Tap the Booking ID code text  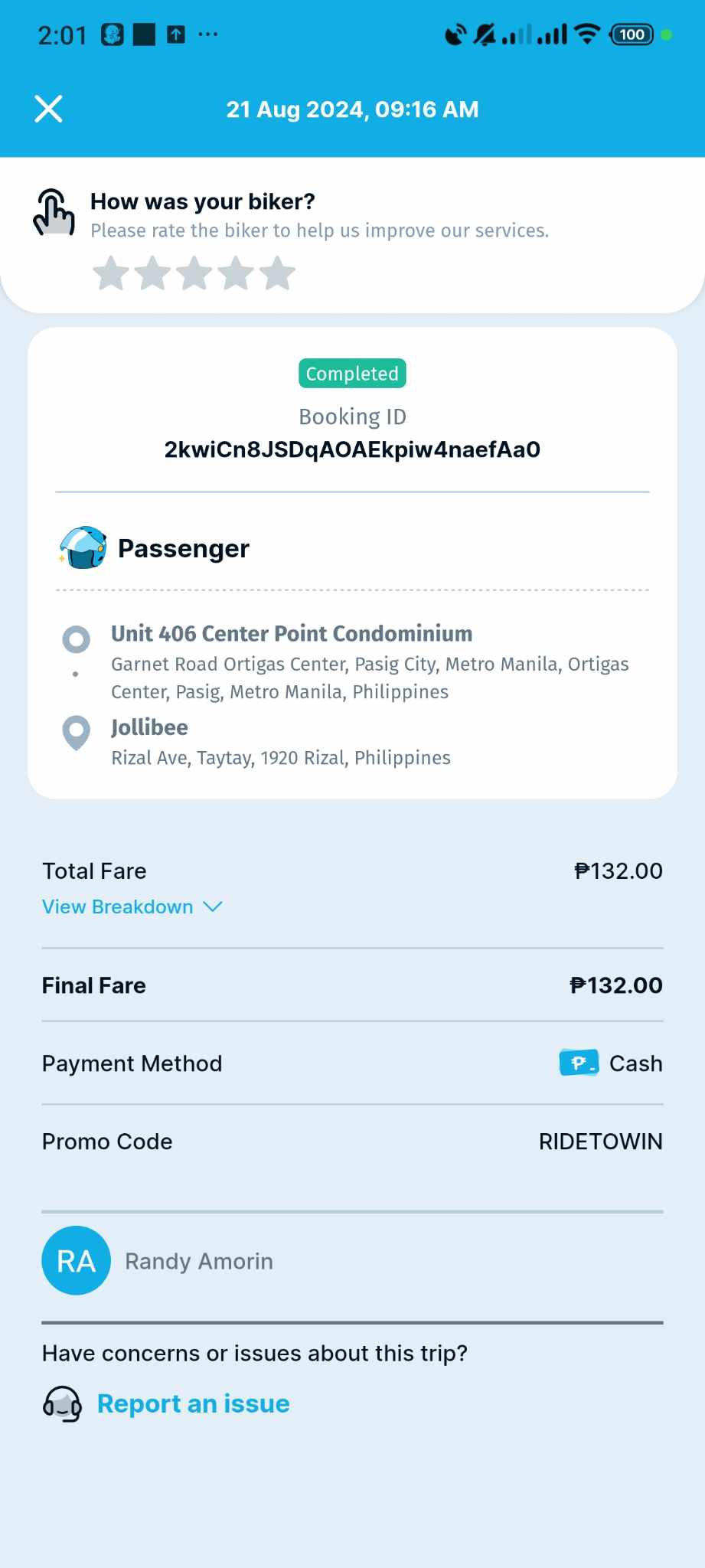point(352,449)
